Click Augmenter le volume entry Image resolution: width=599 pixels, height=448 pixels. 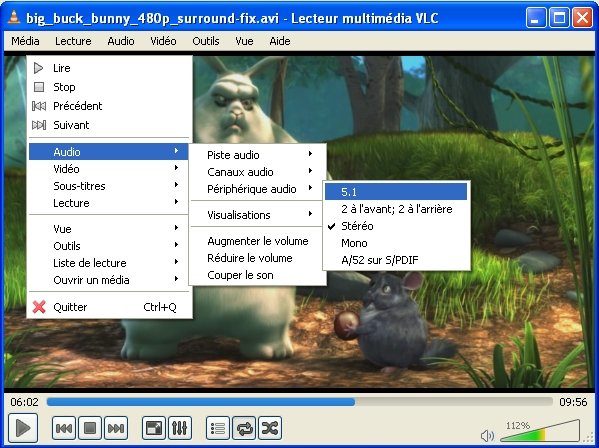click(258, 241)
